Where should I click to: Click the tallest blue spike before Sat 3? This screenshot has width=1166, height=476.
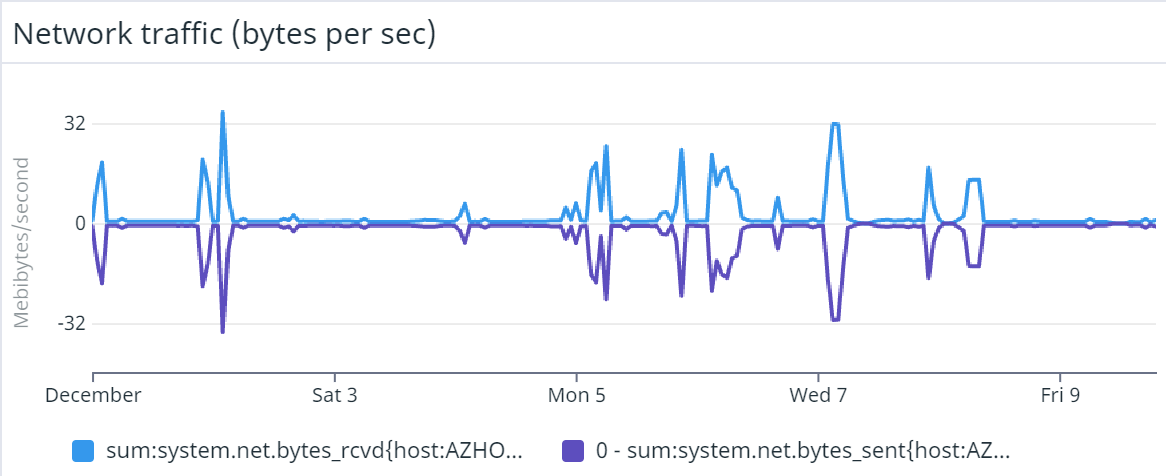pos(222,112)
